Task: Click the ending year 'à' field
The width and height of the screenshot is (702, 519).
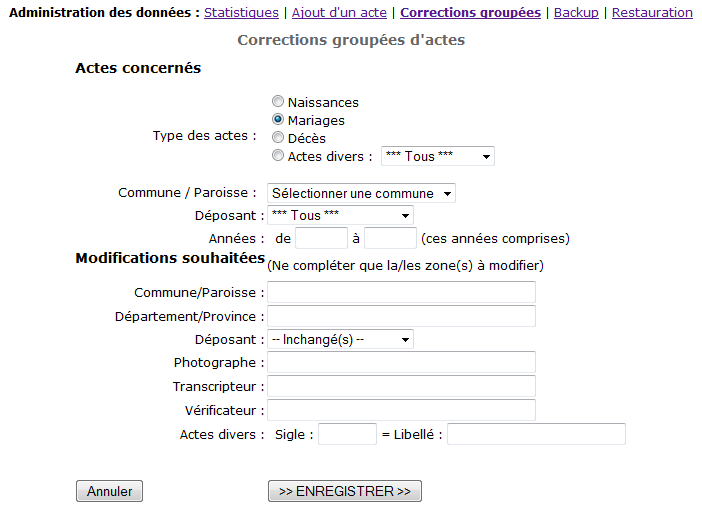Action: (390, 238)
